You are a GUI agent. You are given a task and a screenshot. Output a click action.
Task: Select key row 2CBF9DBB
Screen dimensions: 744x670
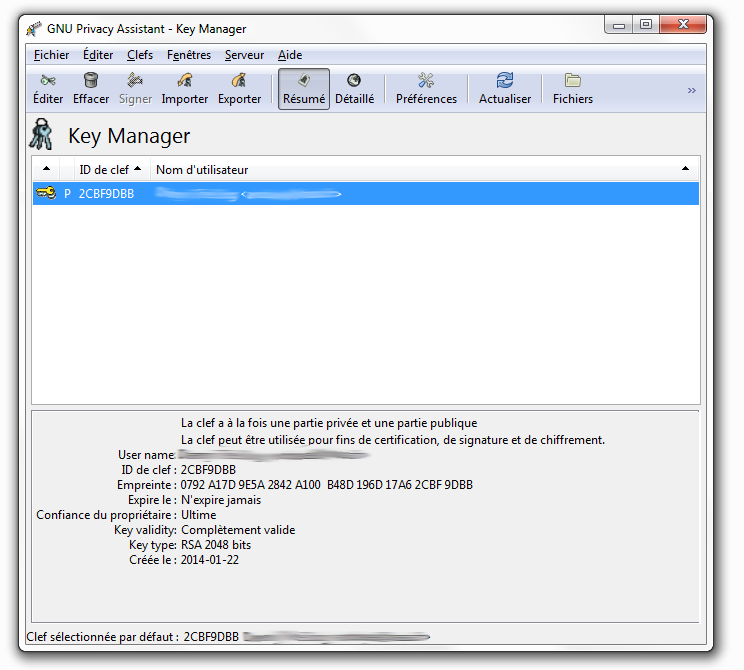[x=366, y=194]
